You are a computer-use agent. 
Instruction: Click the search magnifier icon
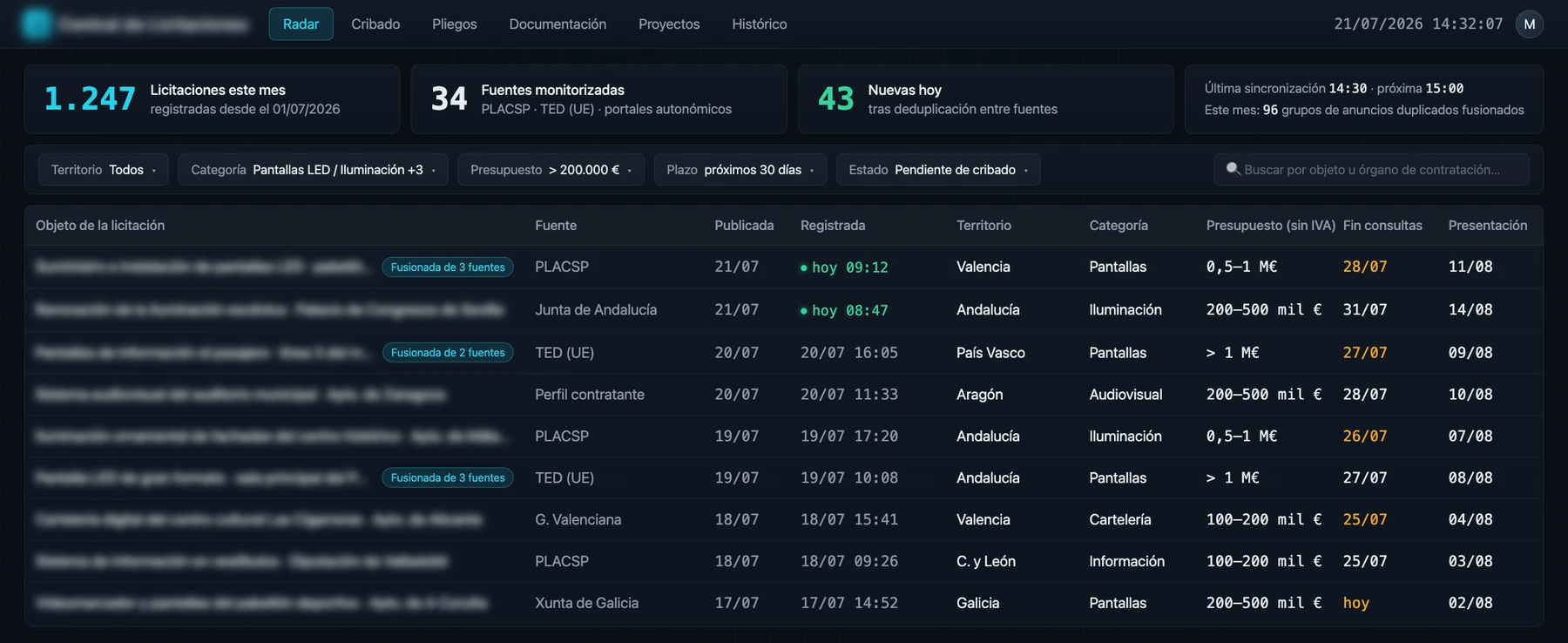coord(1233,169)
